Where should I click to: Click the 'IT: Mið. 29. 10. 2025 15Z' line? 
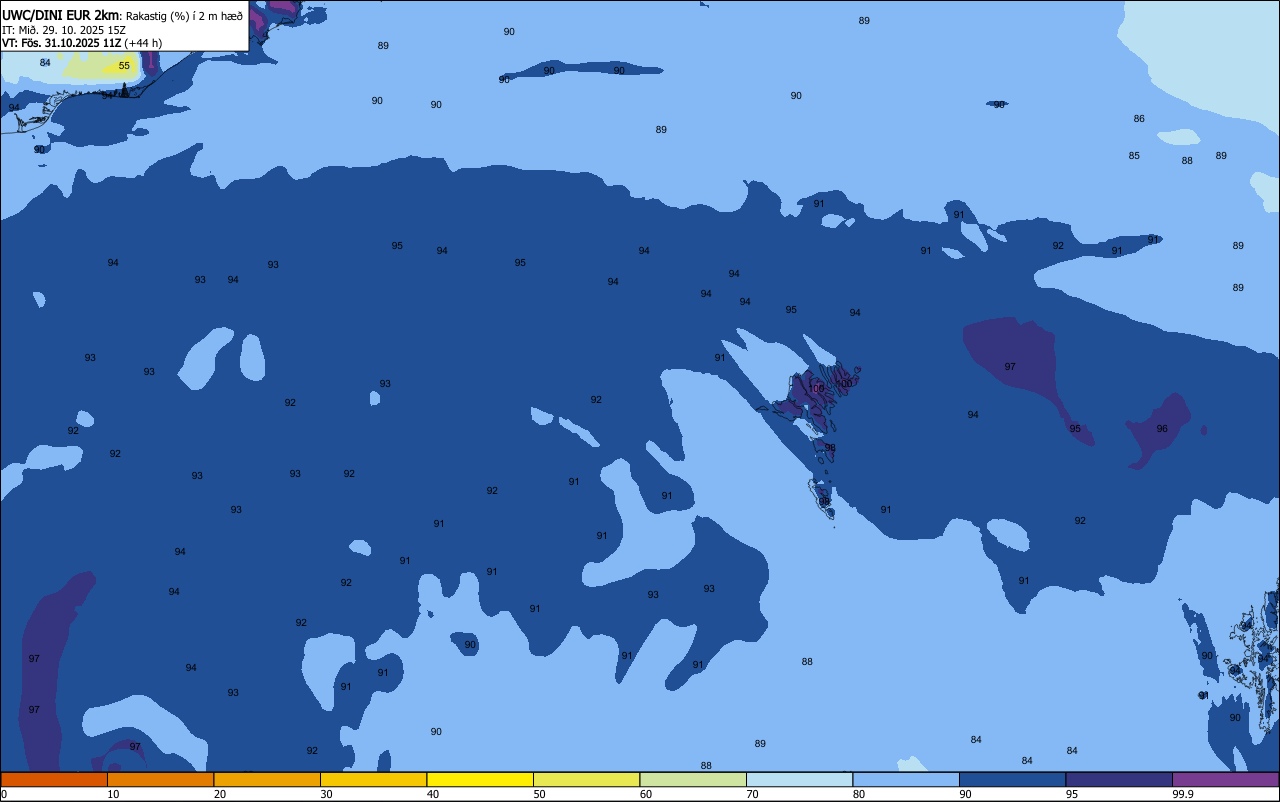64,29
